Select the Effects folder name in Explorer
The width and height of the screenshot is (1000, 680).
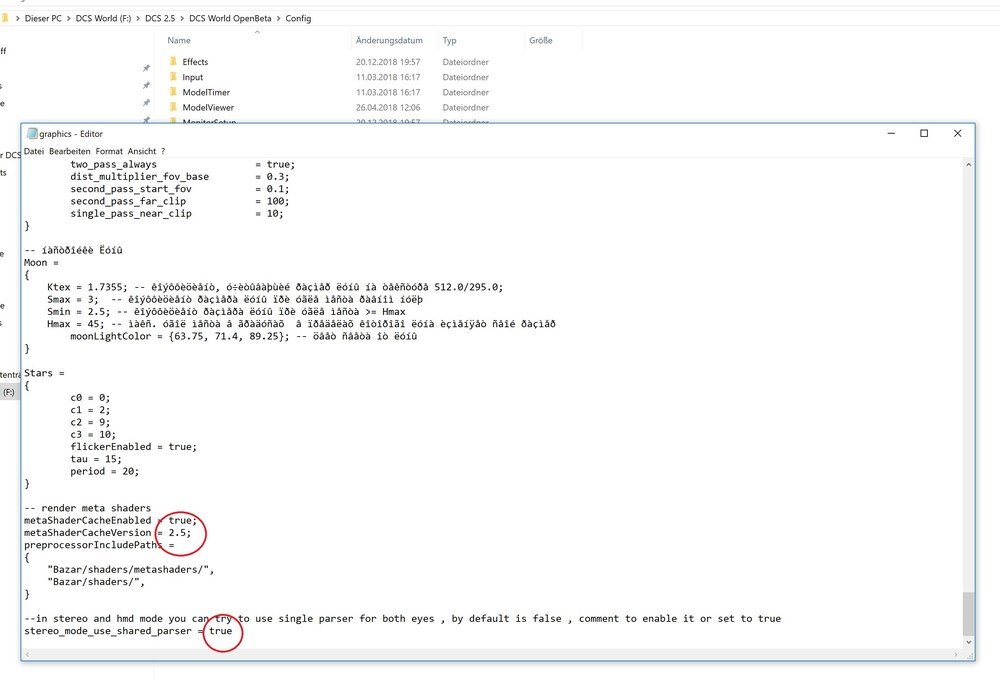tap(195, 62)
